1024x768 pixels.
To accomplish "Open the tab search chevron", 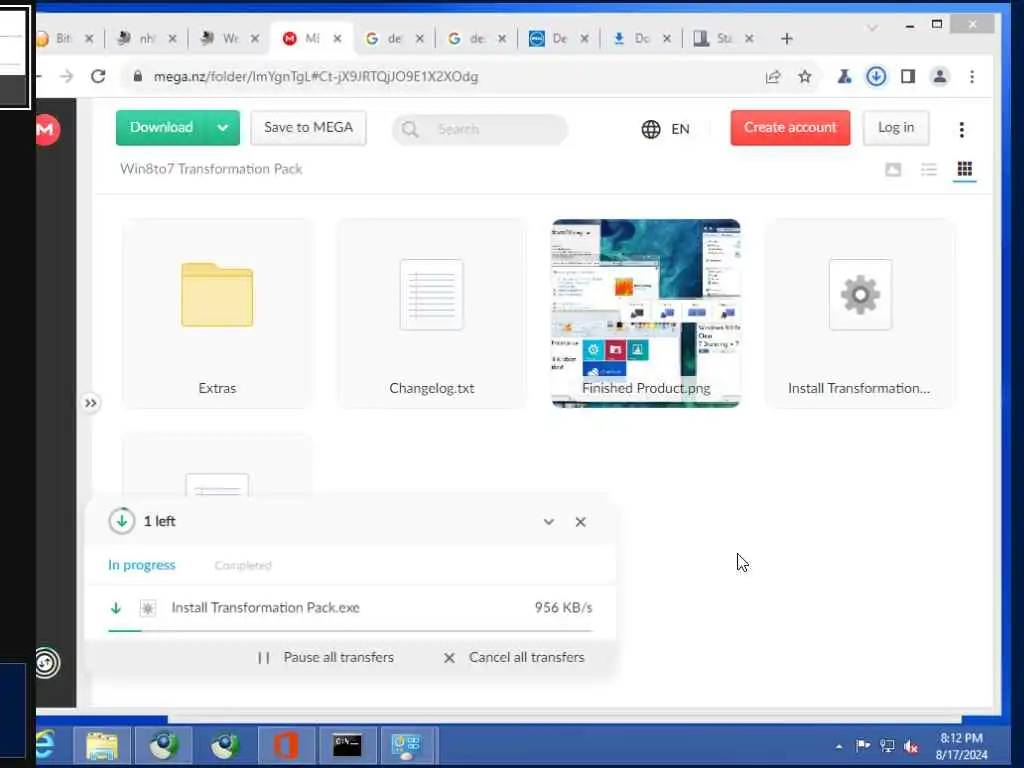I will click(872, 28).
